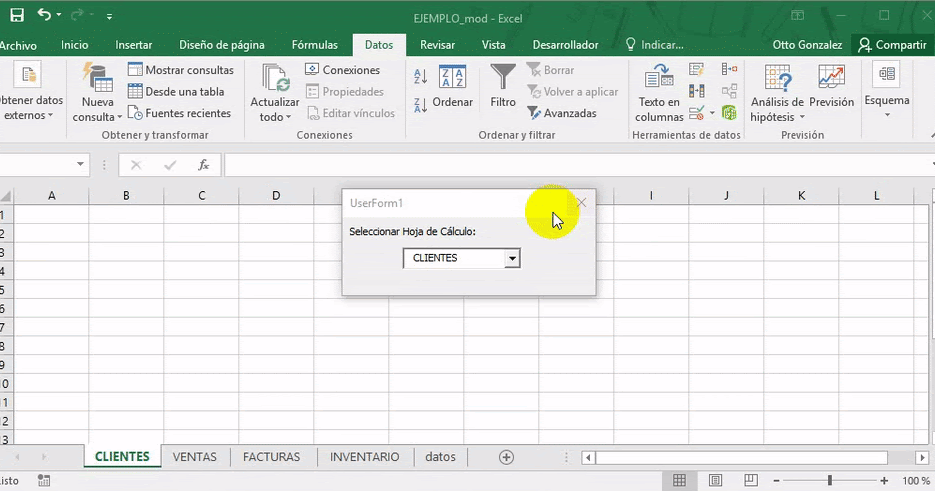This screenshot has height=491, width=935.
Task: Sort descending Z to A
Action: (420, 104)
